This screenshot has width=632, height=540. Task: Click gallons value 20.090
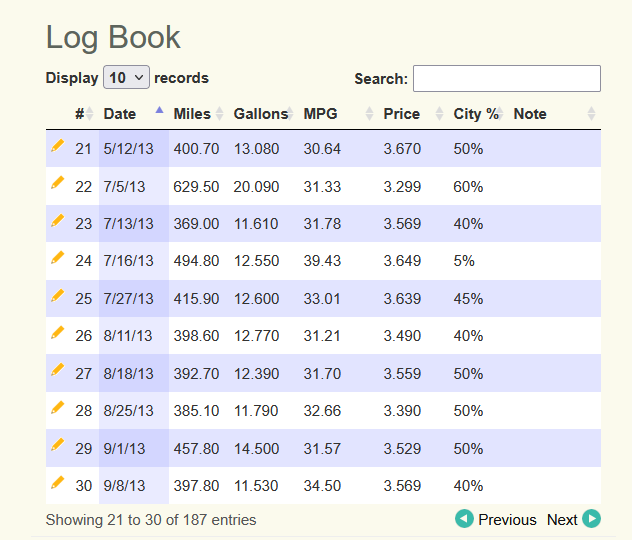pos(256,187)
